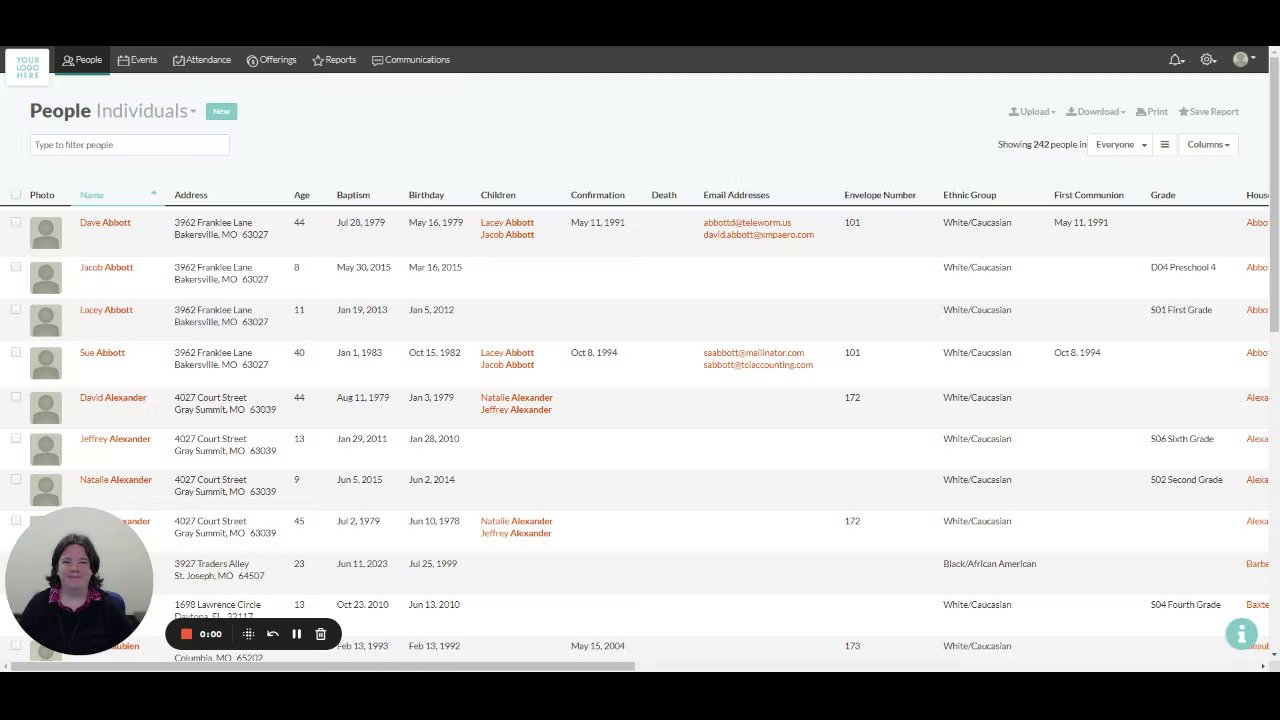This screenshot has width=1280, height=720.
Task: Stop recording with the red square button
Action: click(186, 634)
